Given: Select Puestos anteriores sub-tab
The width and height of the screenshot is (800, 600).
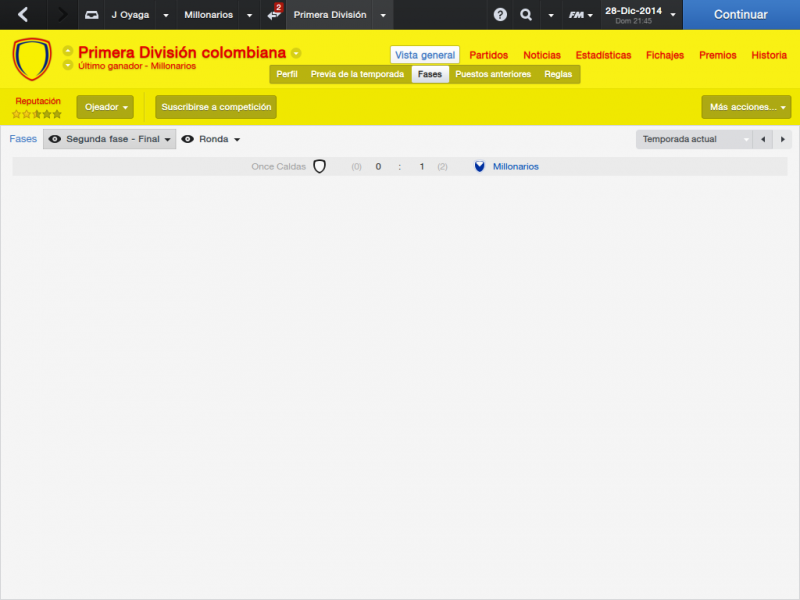Looking at the screenshot, I should [493, 74].
